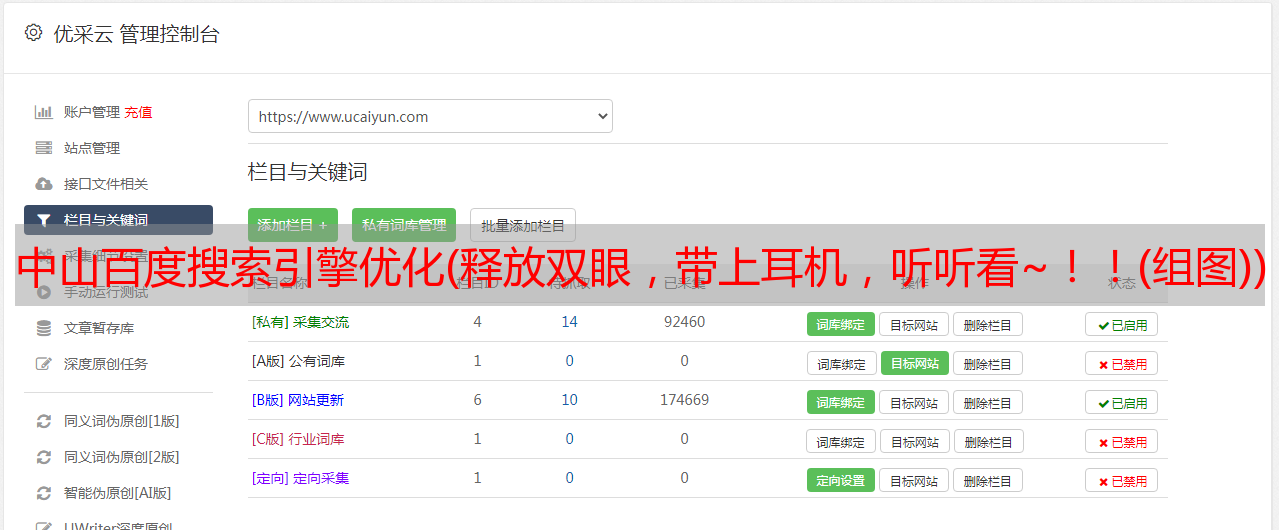Click 目标网站 for 定向采集 row
The height and width of the screenshot is (530, 1279).
[x=914, y=480]
